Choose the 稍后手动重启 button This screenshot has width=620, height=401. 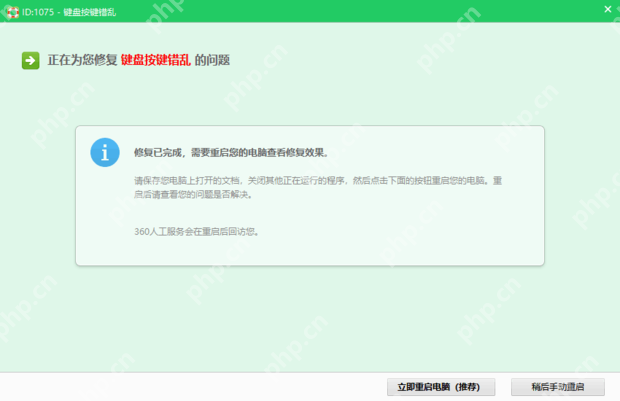tap(558, 387)
